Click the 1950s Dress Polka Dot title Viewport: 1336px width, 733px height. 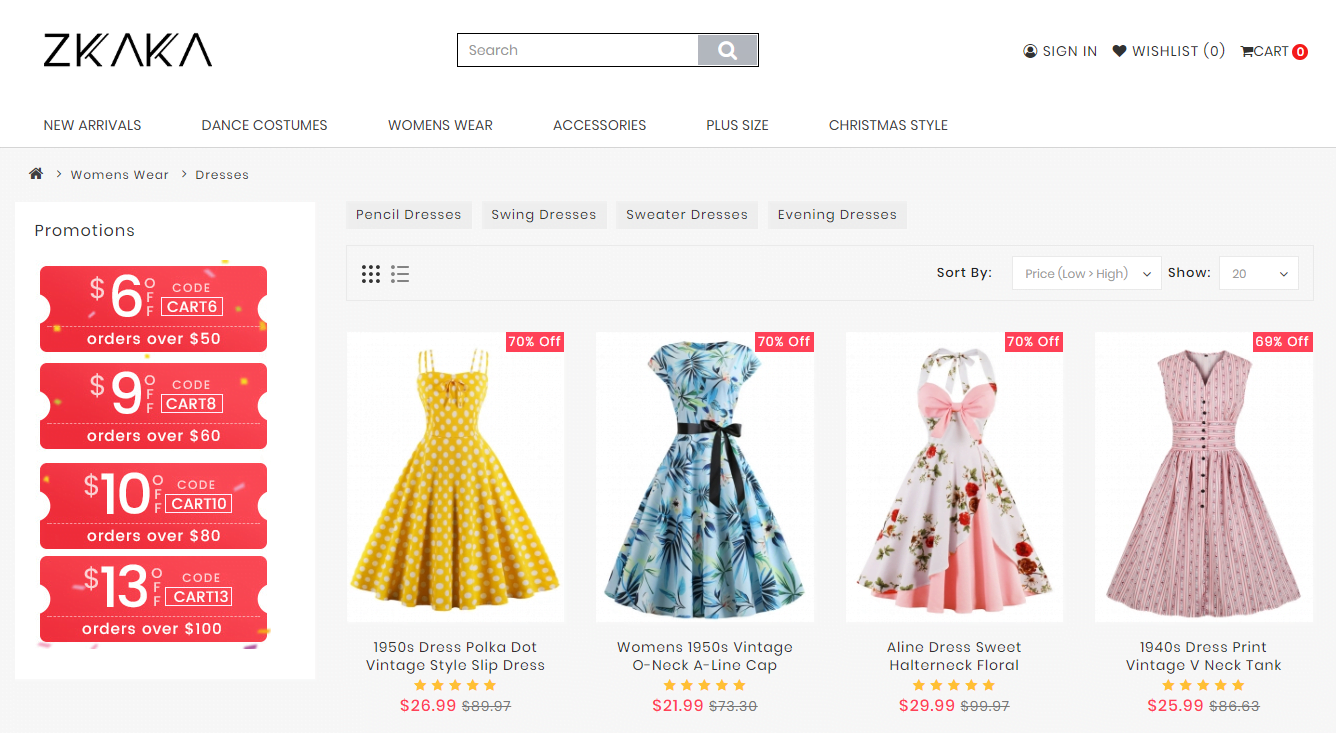tap(455, 656)
